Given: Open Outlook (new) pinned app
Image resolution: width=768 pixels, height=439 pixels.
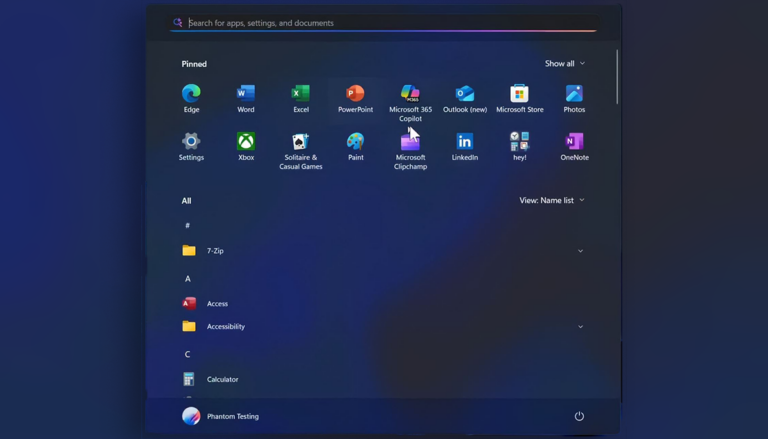Looking at the screenshot, I should point(465,98).
